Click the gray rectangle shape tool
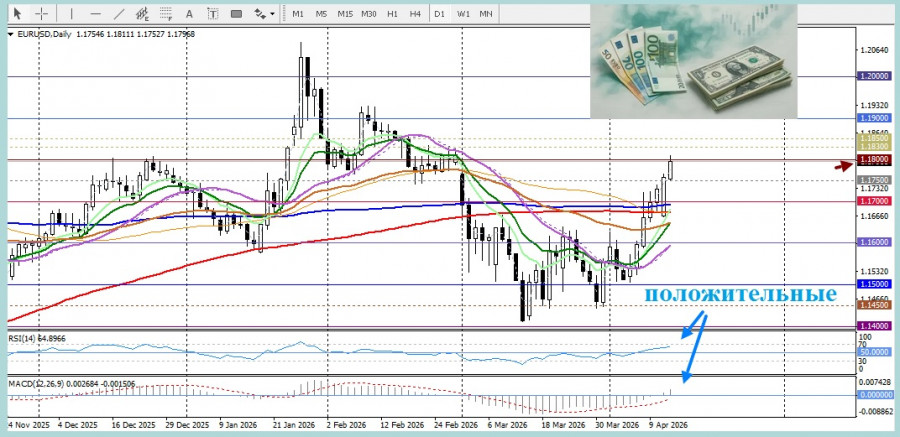This screenshot has width=900, height=437. coord(236,14)
